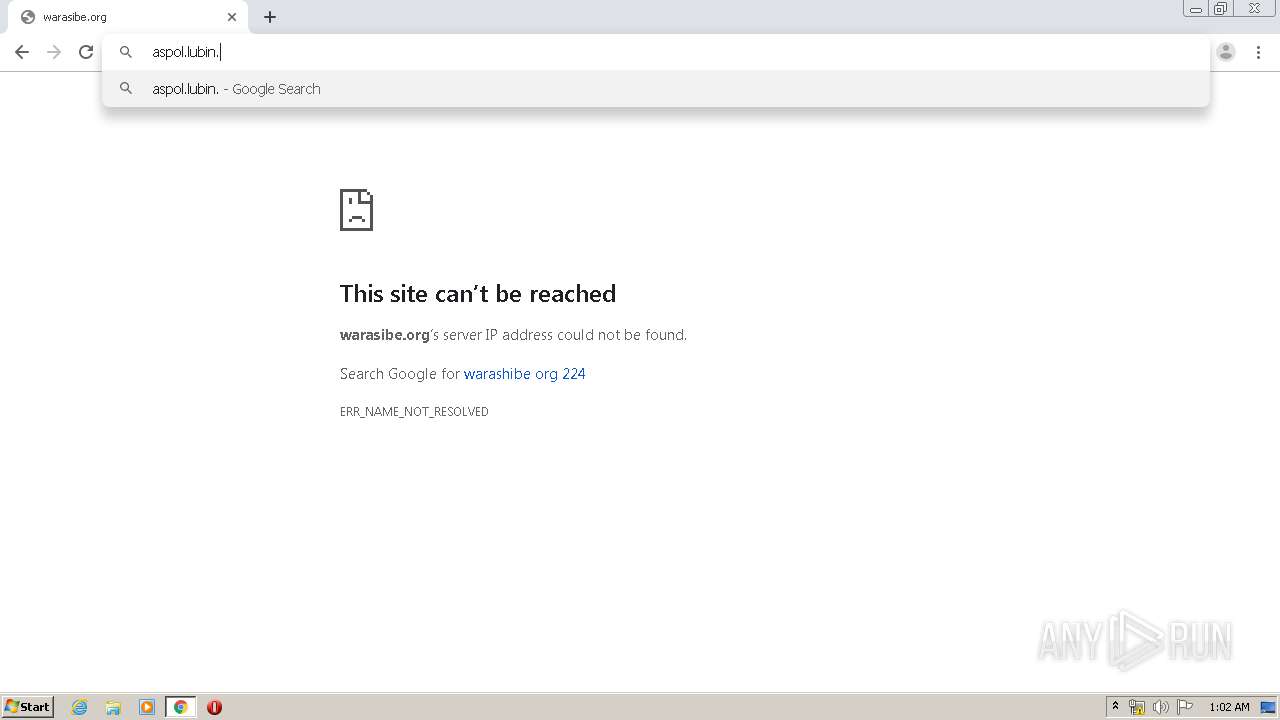Open the Action Center flag icon
This screenshot has height=720, width=1280.
pos(1185,707)
